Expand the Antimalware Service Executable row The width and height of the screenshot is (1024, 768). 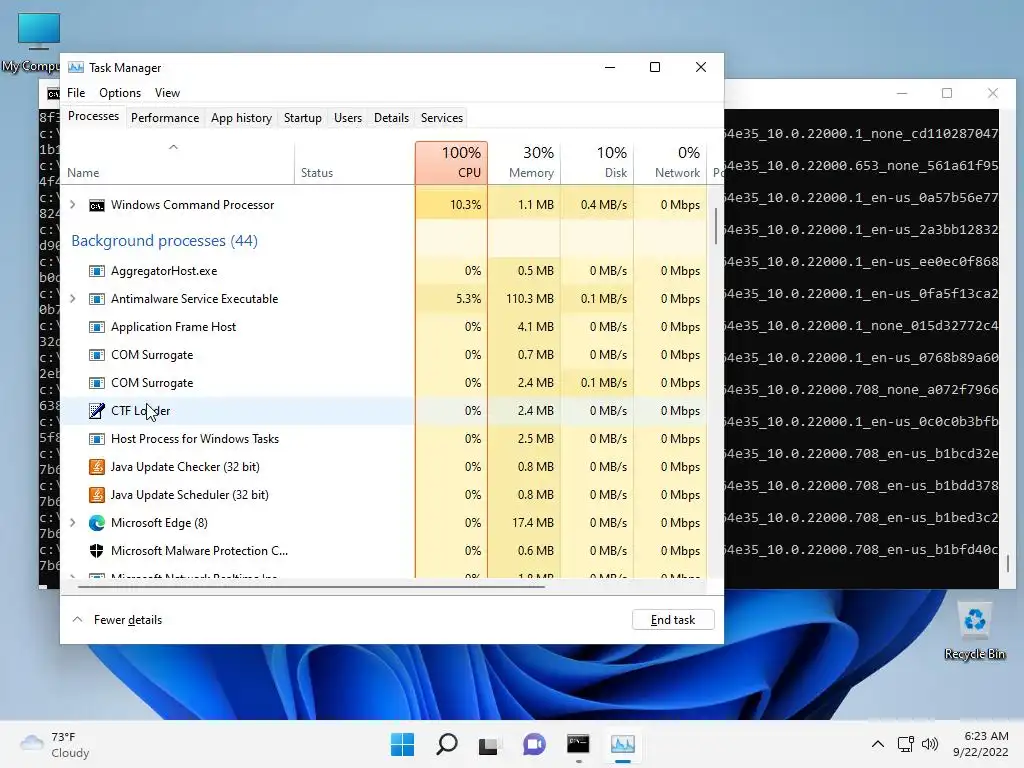click(72, 299)
